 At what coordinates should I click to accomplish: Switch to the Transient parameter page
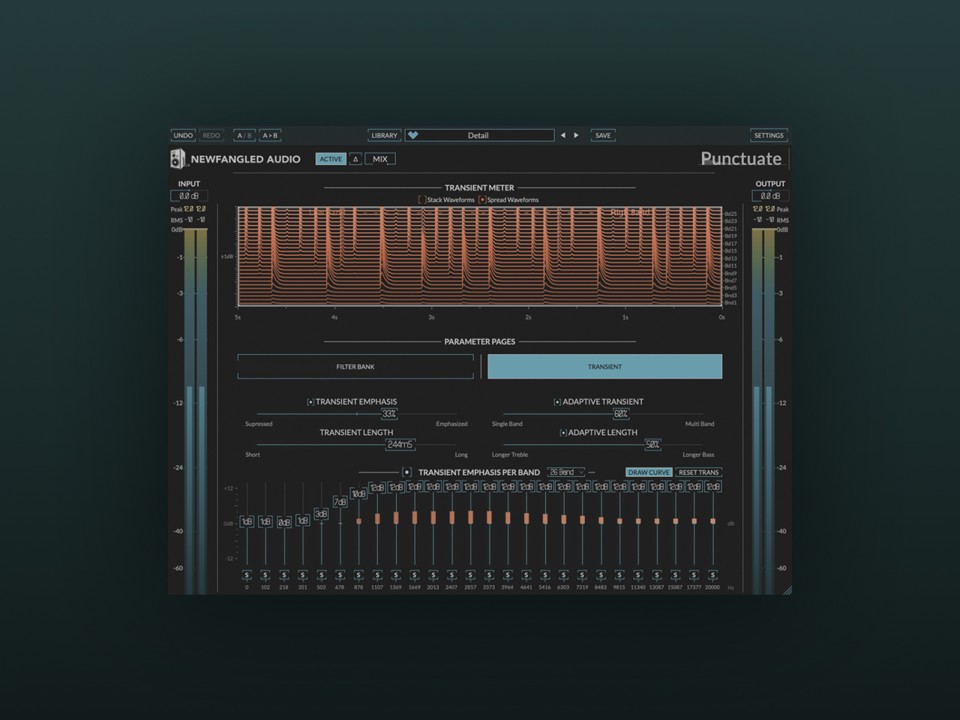click(x=604, y=367)
